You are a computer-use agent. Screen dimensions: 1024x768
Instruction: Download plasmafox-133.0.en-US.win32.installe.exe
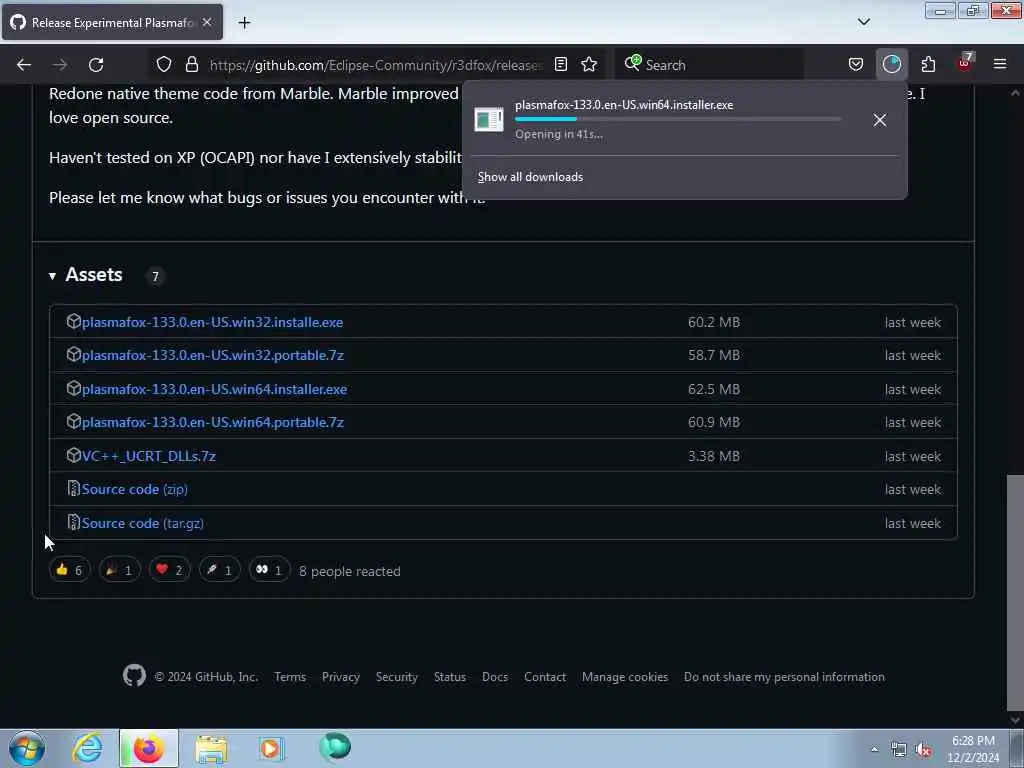(x=212, y=322)
